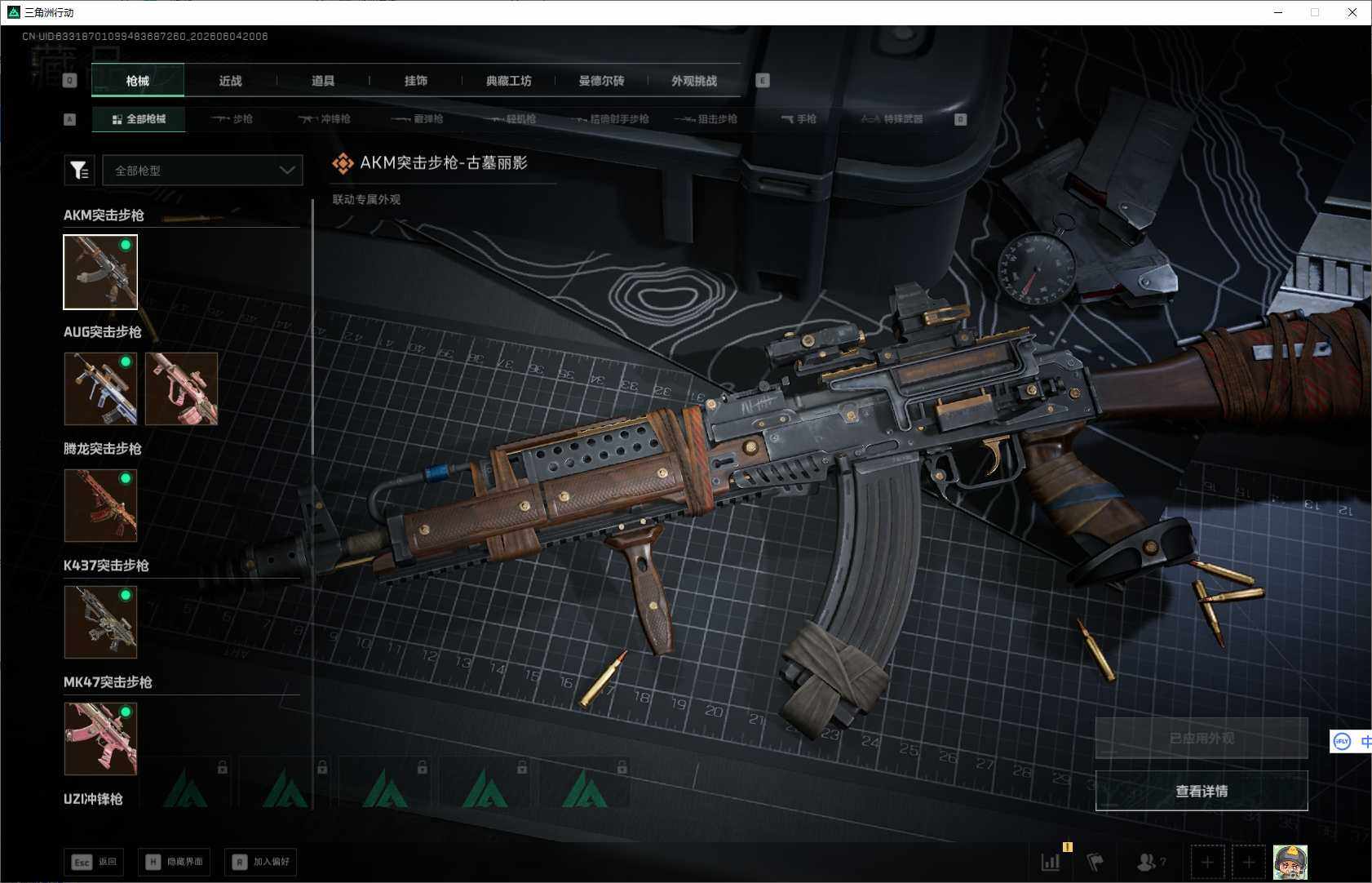Switch to the 近战 tab

tap(231, 80)
